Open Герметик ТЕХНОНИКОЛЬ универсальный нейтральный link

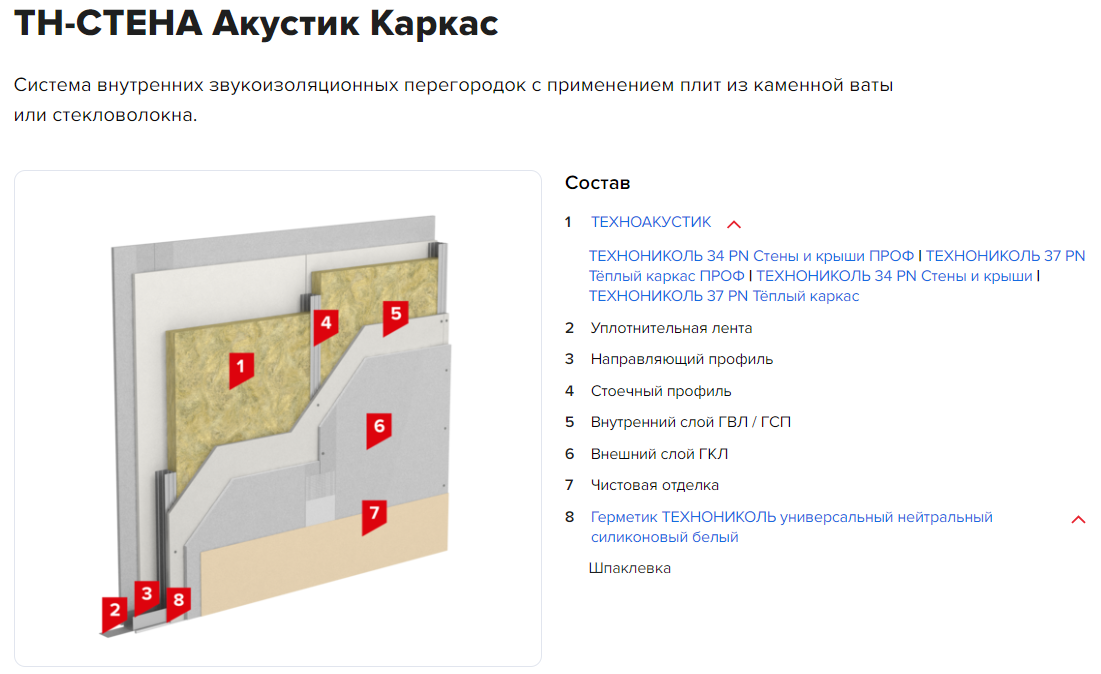pyautogui.click(x=791, y=527)
